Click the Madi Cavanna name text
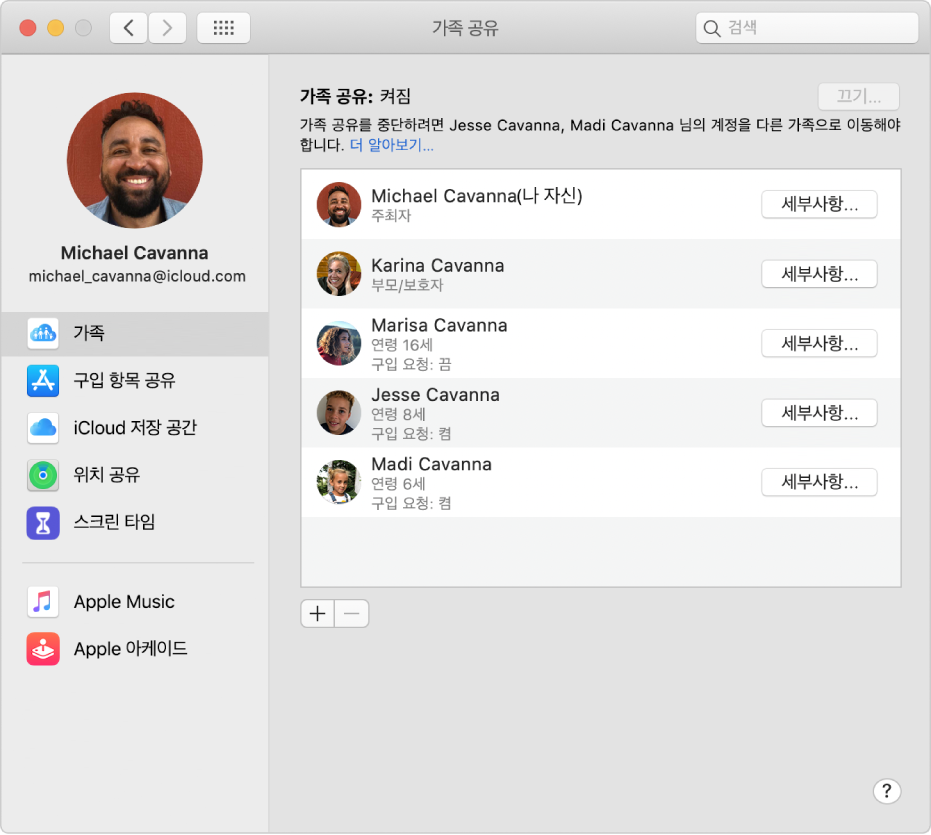931x835 pixels. tap(432, 464)
